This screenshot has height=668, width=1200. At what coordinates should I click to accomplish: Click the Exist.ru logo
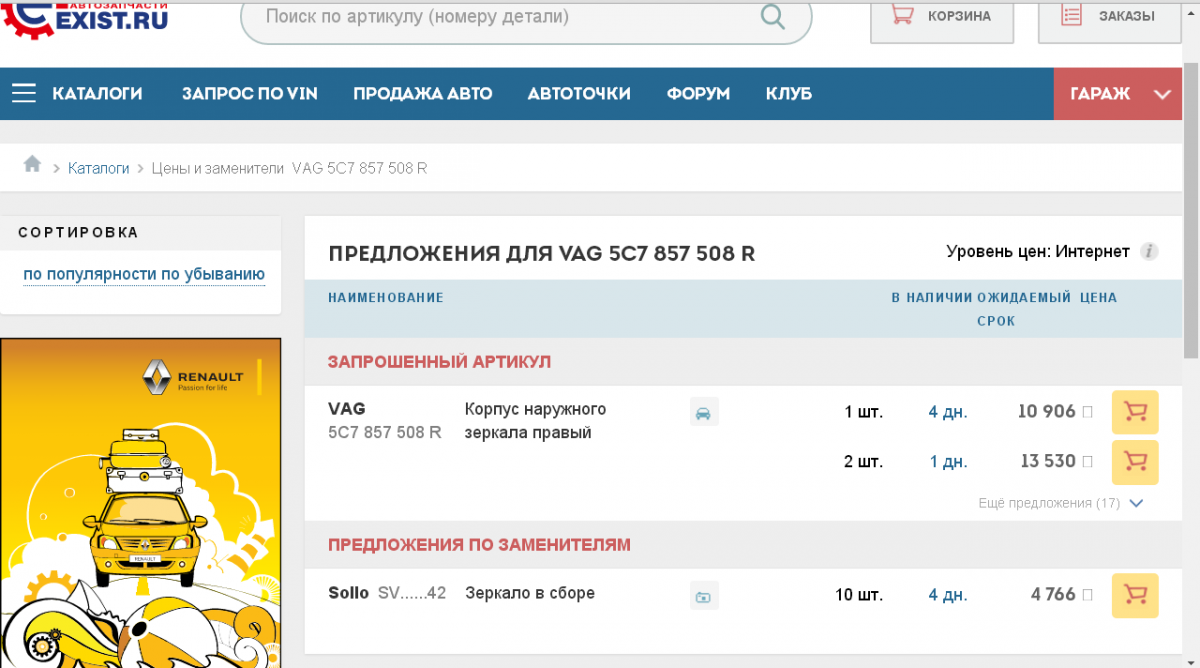pos(85,20)
